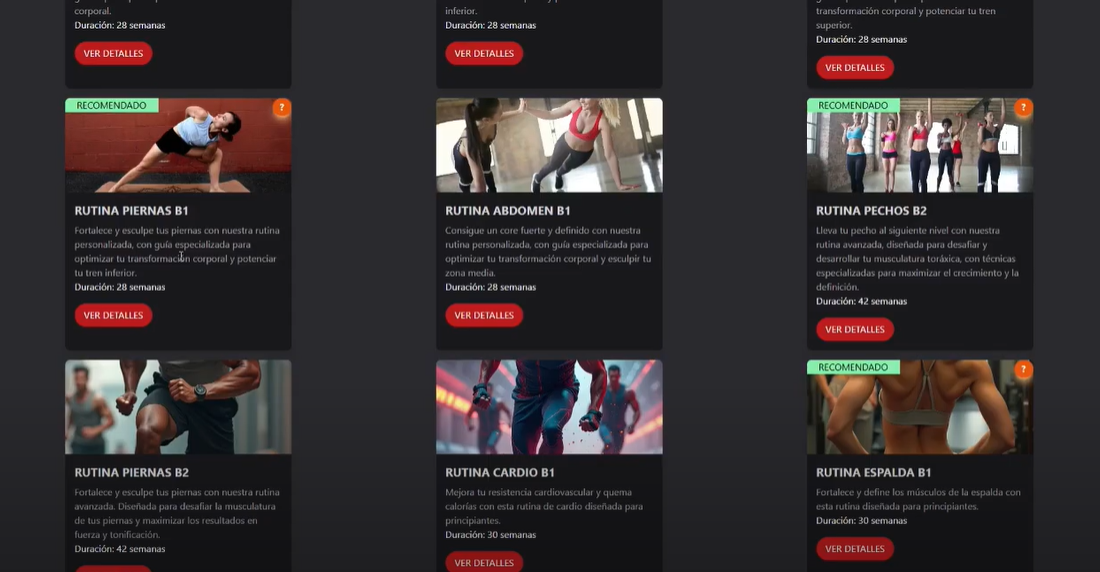Click Ver Detalles in the top-right partially visible card
The image size is (1100, 572).
[854, 67]
